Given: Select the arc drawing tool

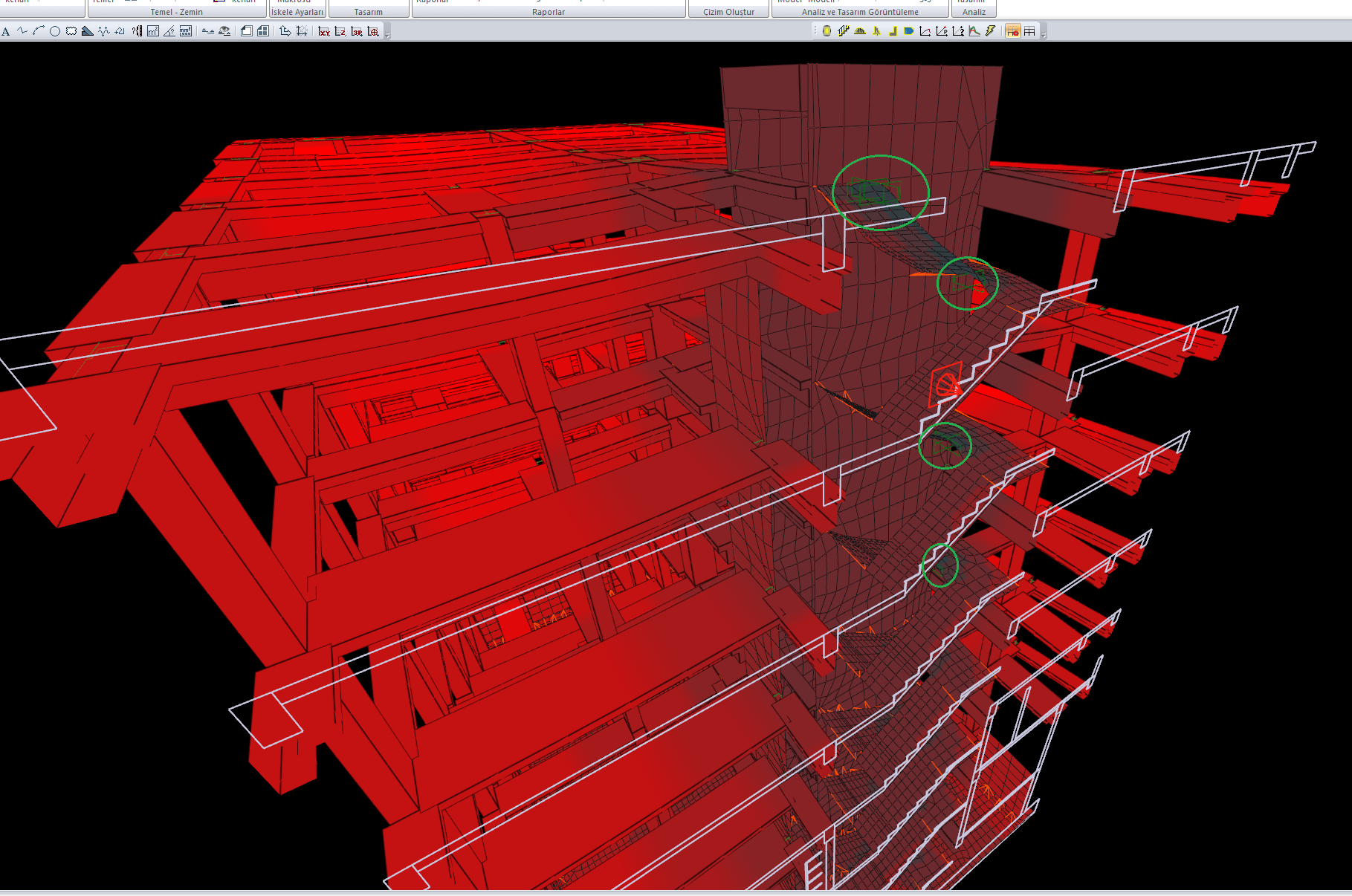Looking at the screenshot, I should 39,31.
